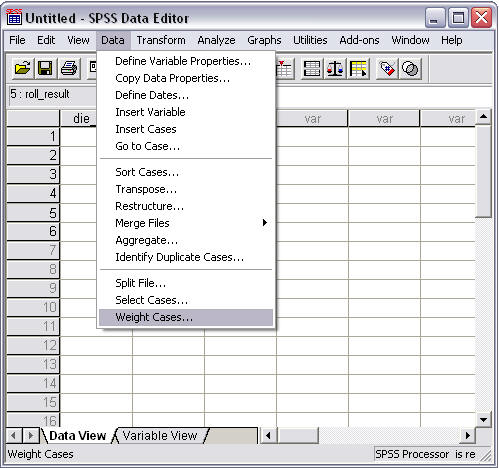499x468 pixels.
Task: Close the open Data menu
Action: click(113, 40)
